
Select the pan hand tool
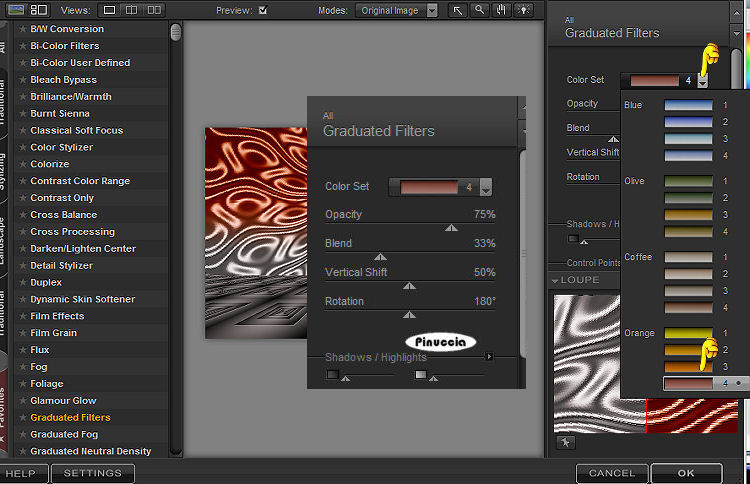[501, 10]
